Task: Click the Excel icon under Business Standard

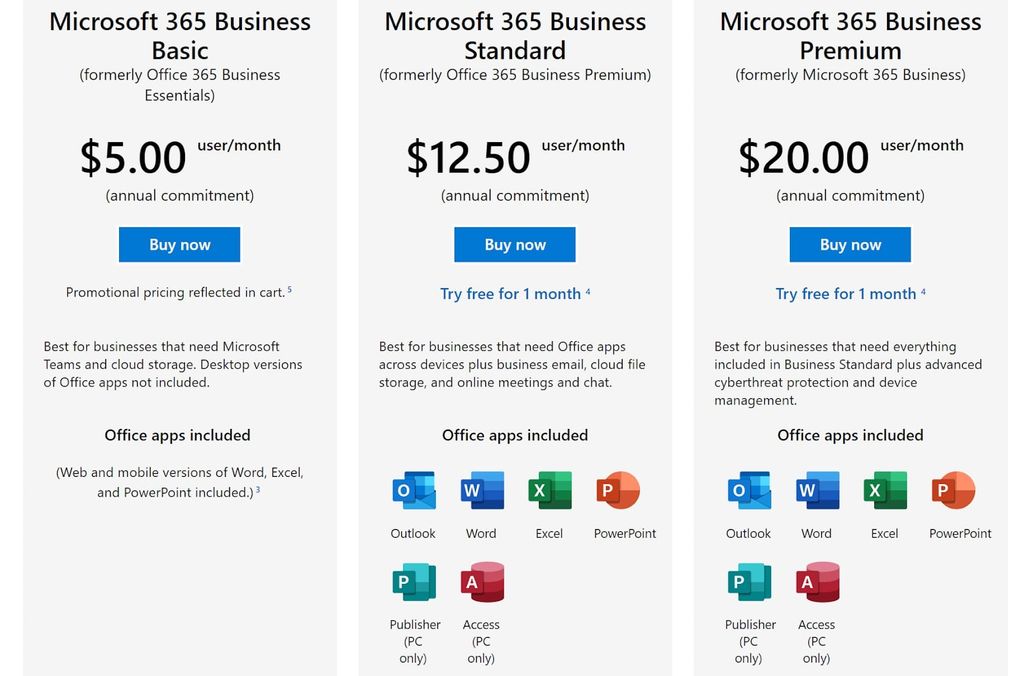Action: pos(549,490)
